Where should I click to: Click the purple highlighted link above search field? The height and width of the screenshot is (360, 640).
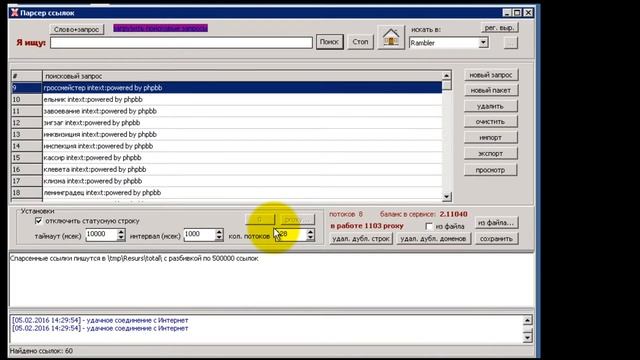160,28
